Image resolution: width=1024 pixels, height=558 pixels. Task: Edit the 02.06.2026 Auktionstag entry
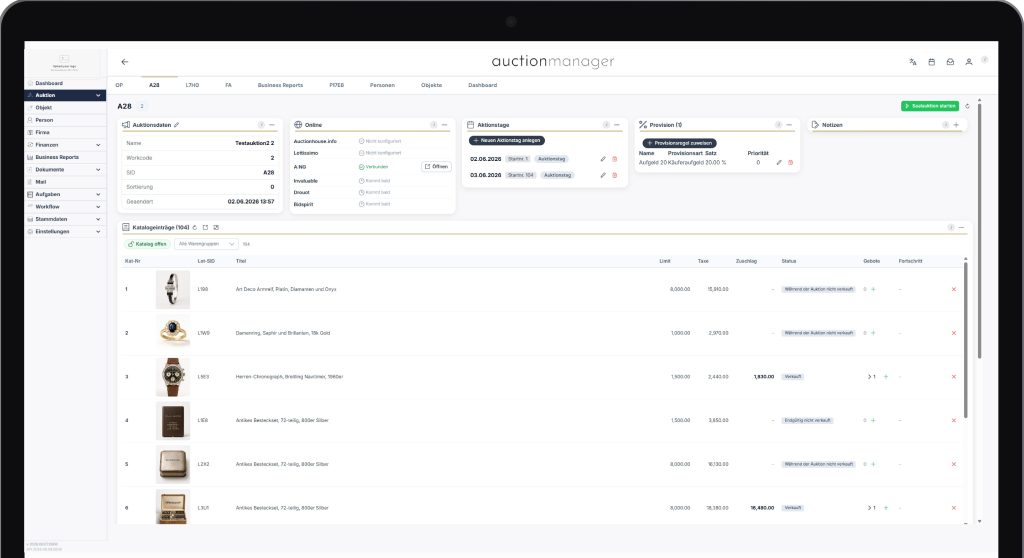point(603,159)
